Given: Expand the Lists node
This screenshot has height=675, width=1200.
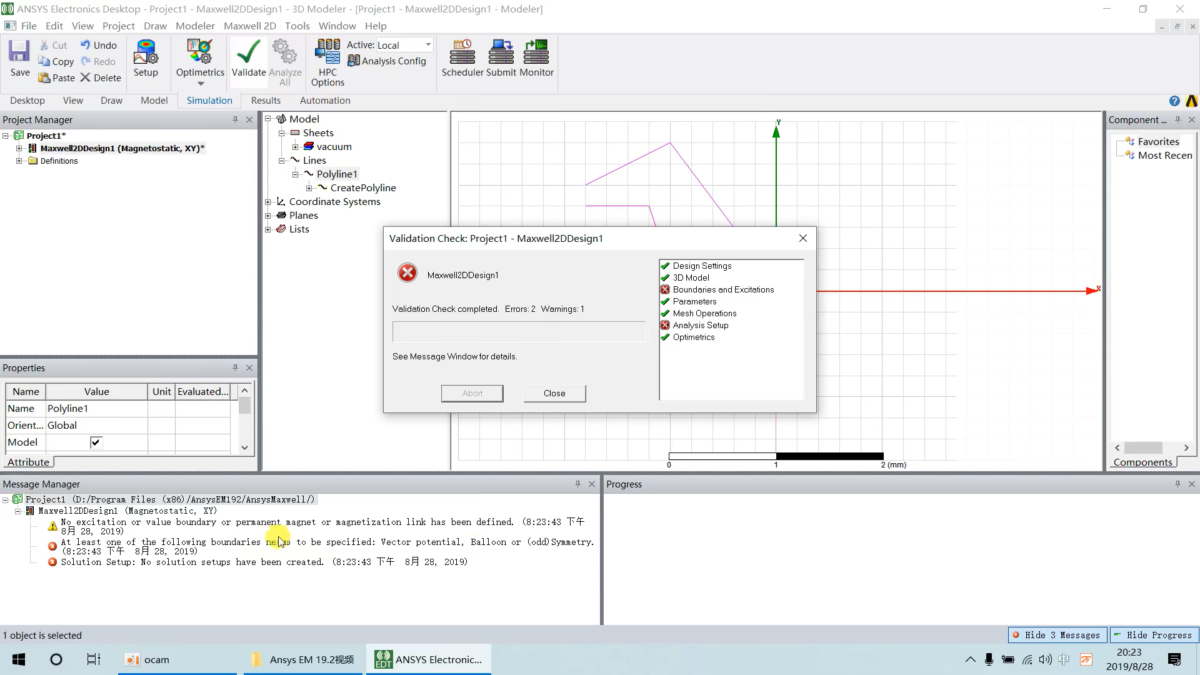Looking at the screenshot, I should point(268,229).
